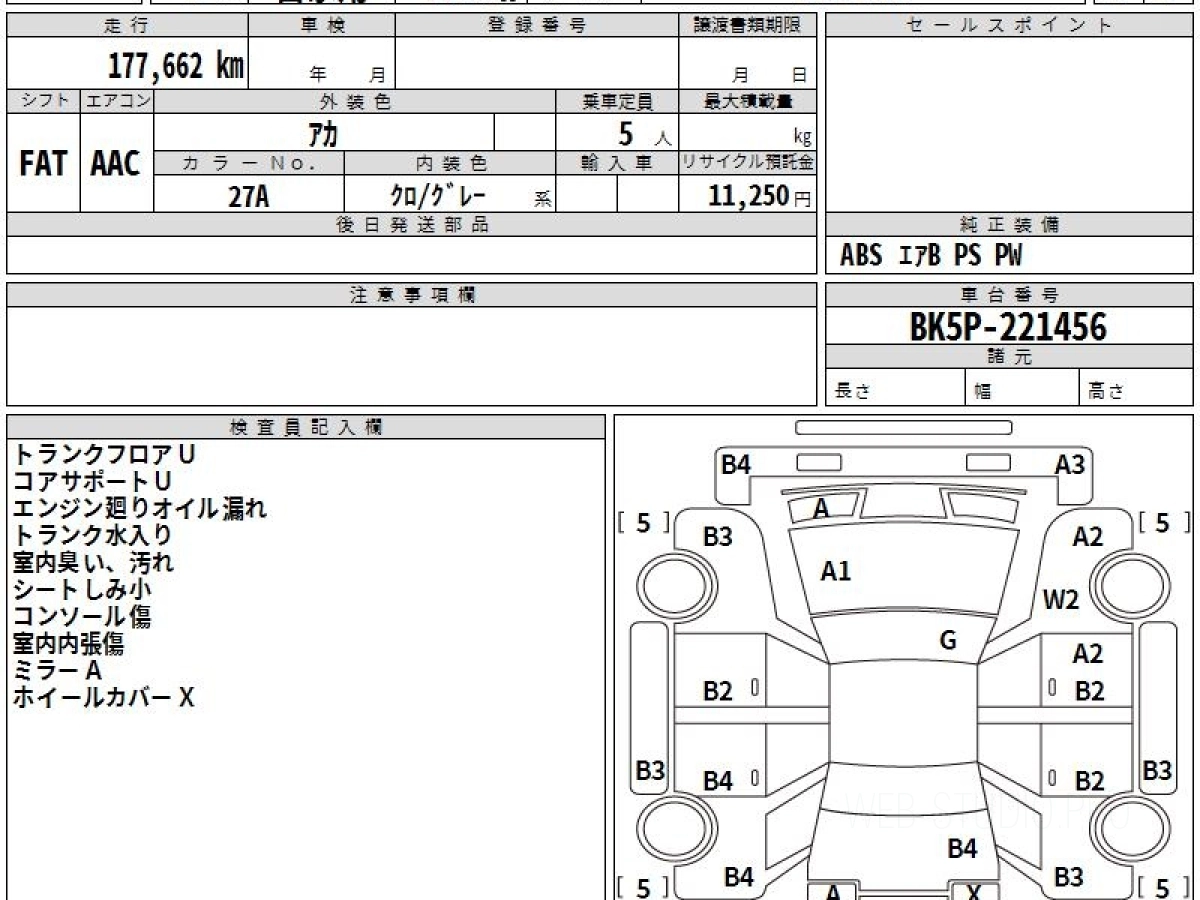
Task: Click the G mark on the windshield
Action: (x=948, y=641)
